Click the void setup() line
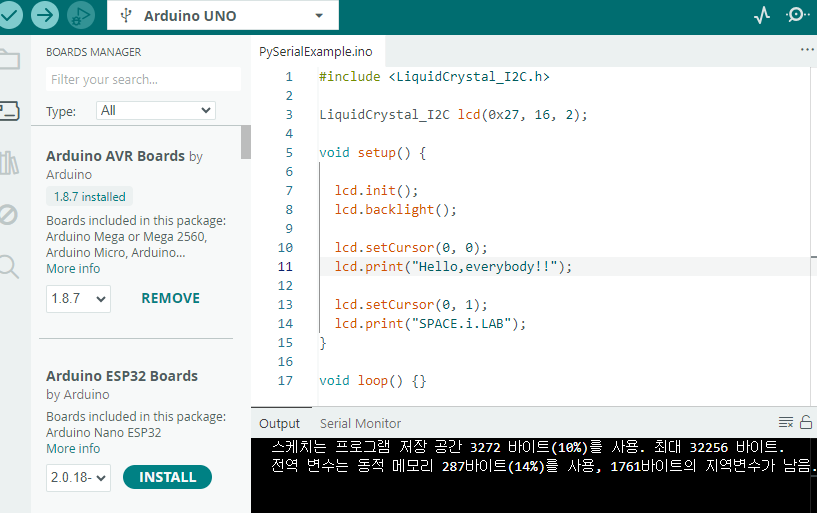 [x=373, y=153]
